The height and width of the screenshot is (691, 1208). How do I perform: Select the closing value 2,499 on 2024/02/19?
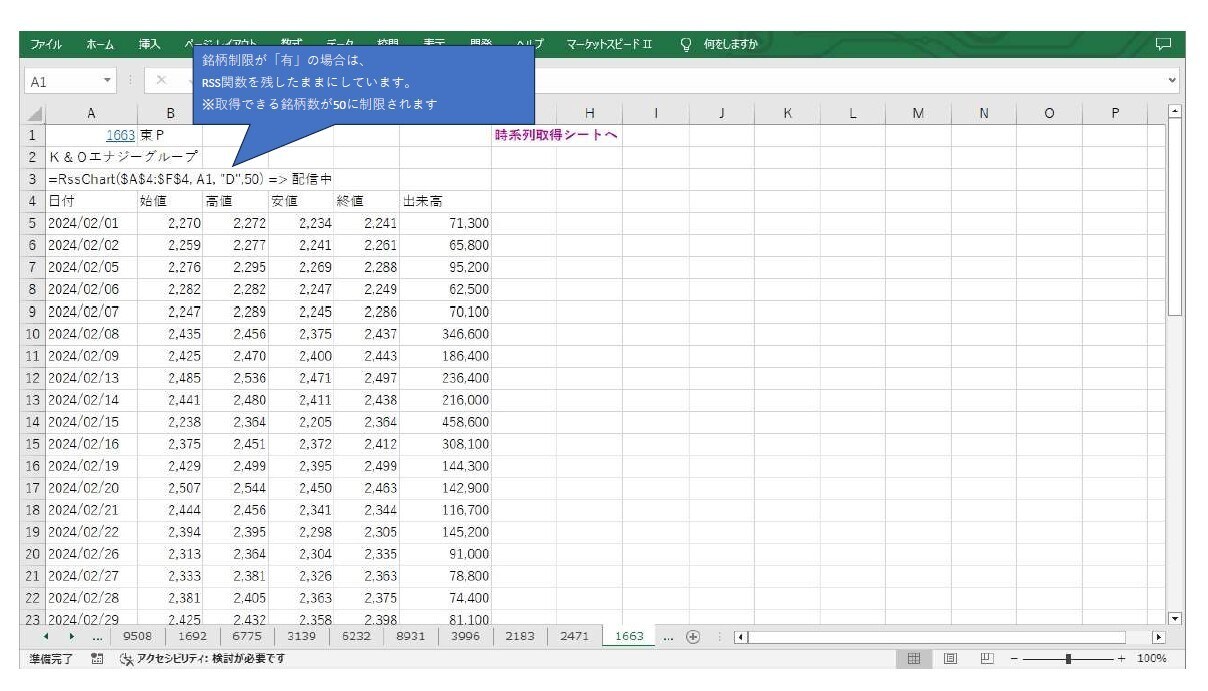366,466
